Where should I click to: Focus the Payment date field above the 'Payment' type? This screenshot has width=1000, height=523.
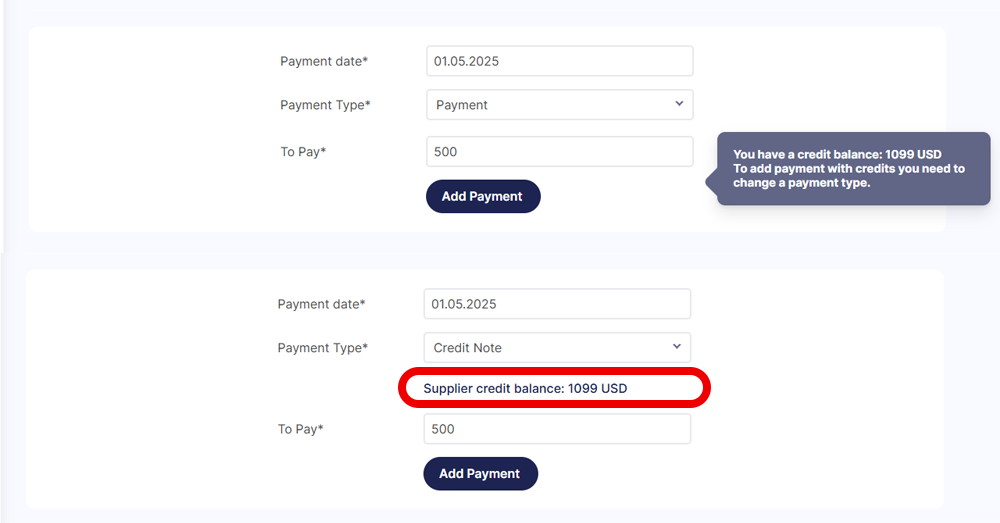coord(560,61)
